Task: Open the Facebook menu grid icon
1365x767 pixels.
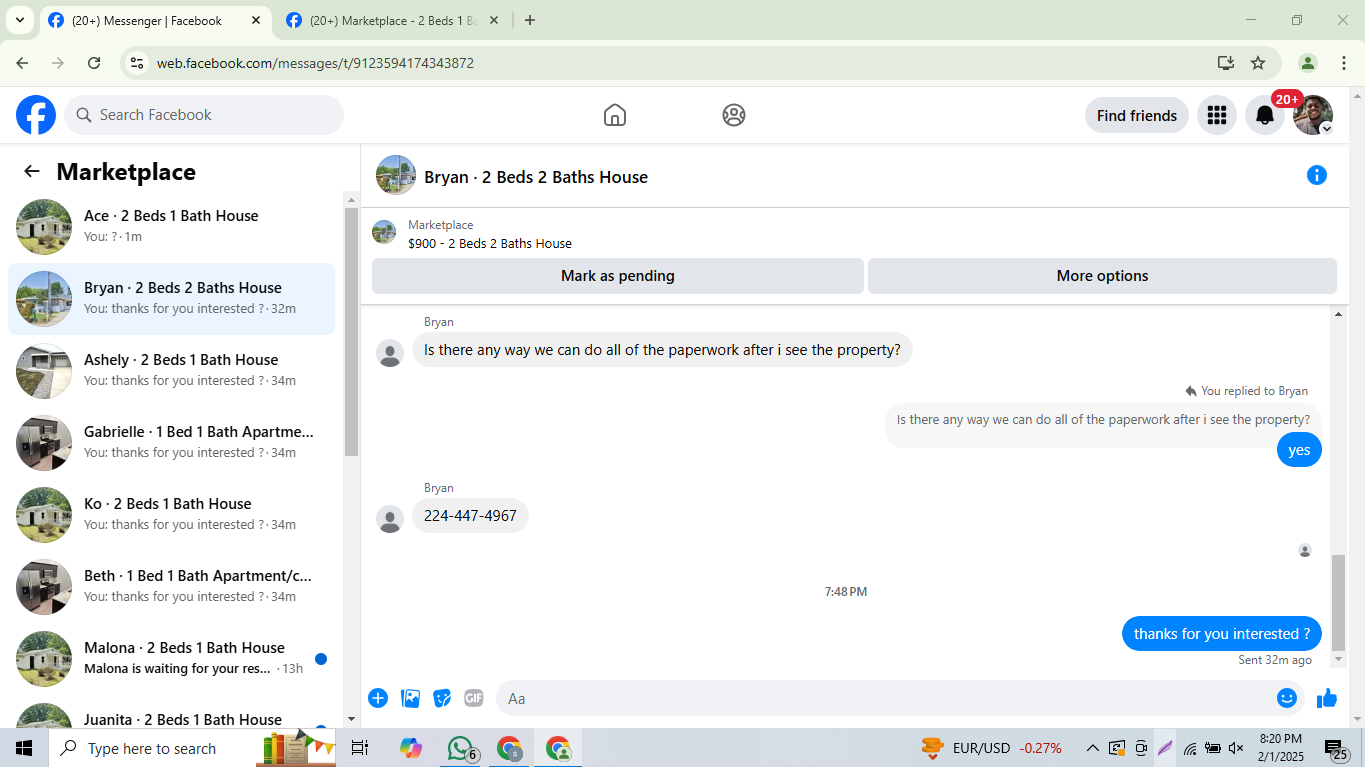Action: pyautogui.click(x=1217, y=115)
